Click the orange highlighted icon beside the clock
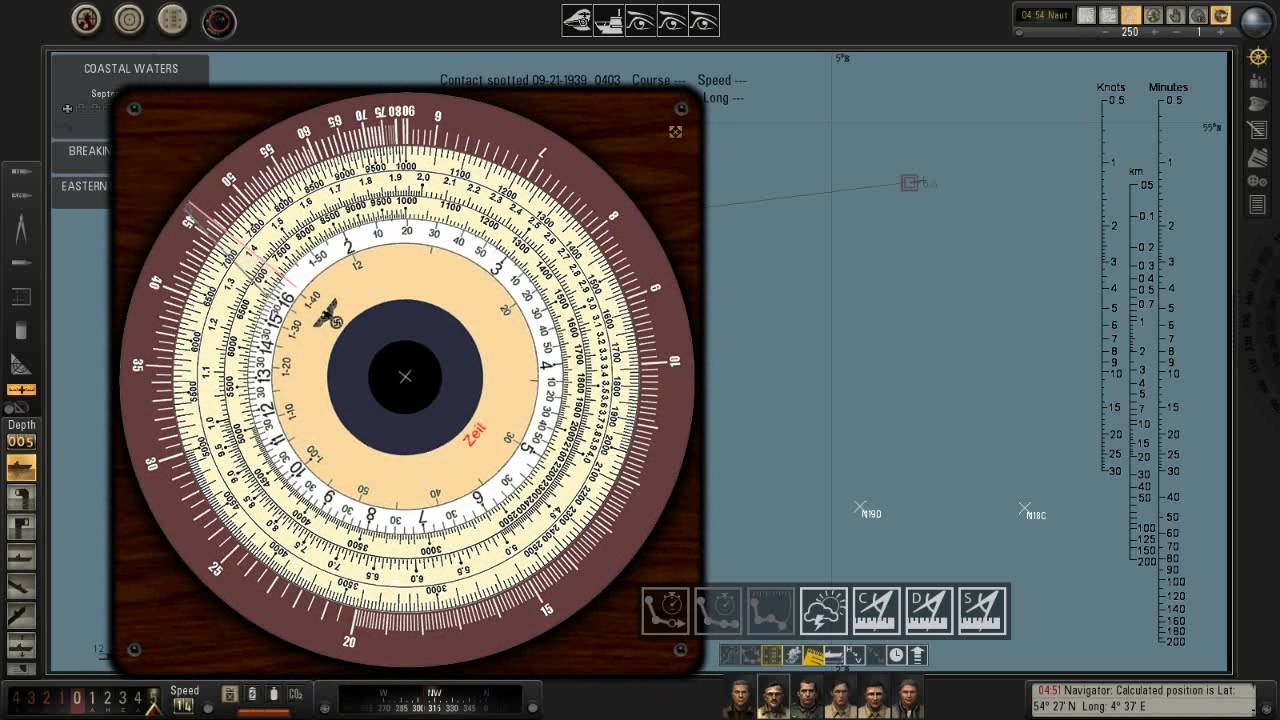This screenshot has width=1280, height=720. coord(1131,15)
